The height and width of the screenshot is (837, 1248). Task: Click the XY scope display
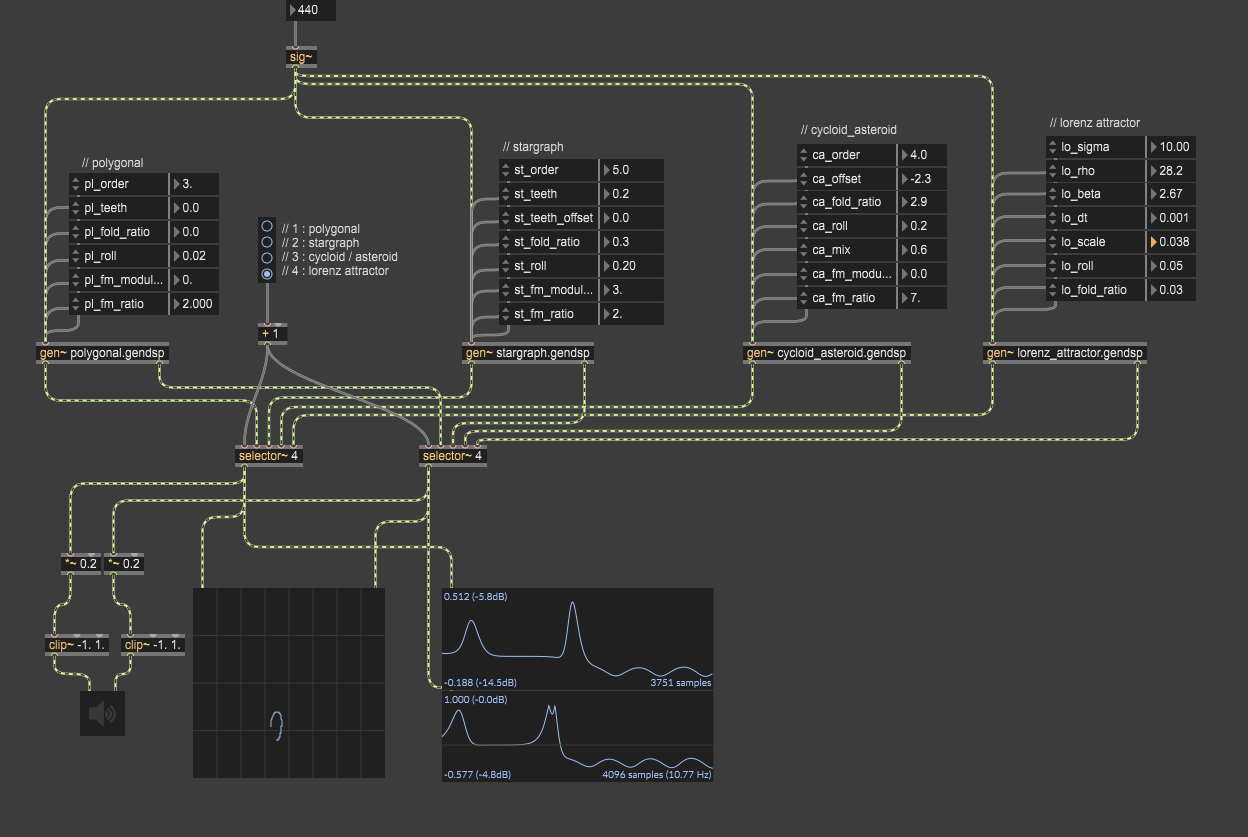289,683
